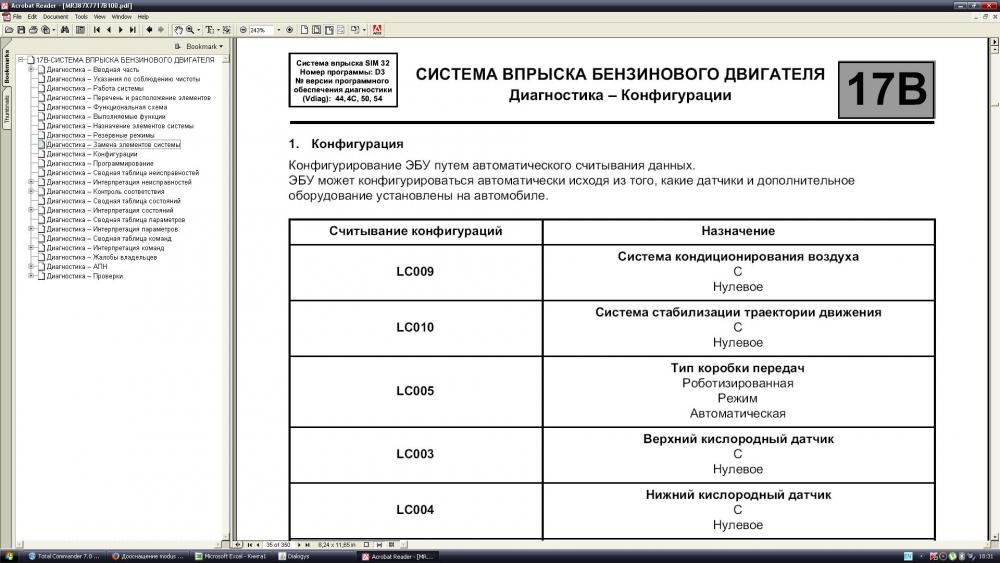Save a copy with the floppy disk icon
1000x563 pixels.
coord(21,30)
